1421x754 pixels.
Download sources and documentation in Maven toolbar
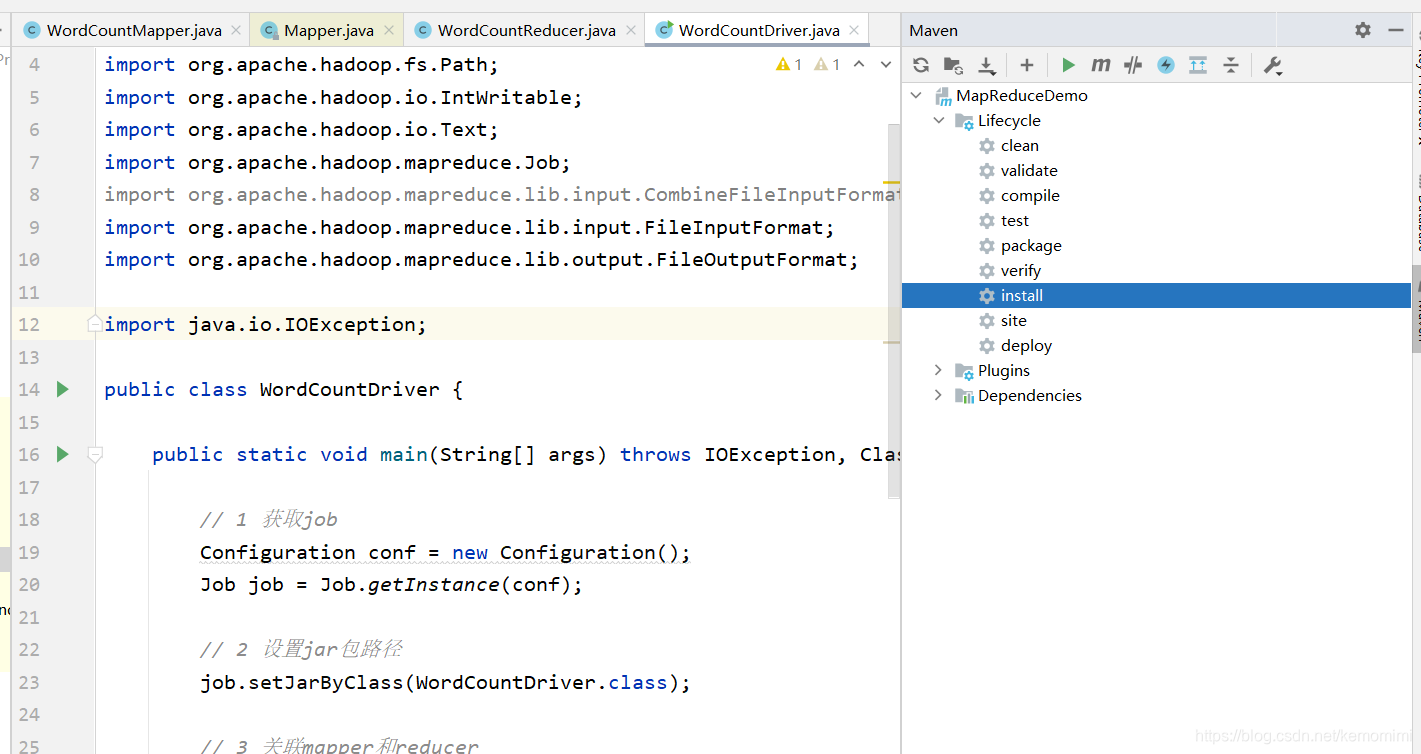(x=986, y=65)
